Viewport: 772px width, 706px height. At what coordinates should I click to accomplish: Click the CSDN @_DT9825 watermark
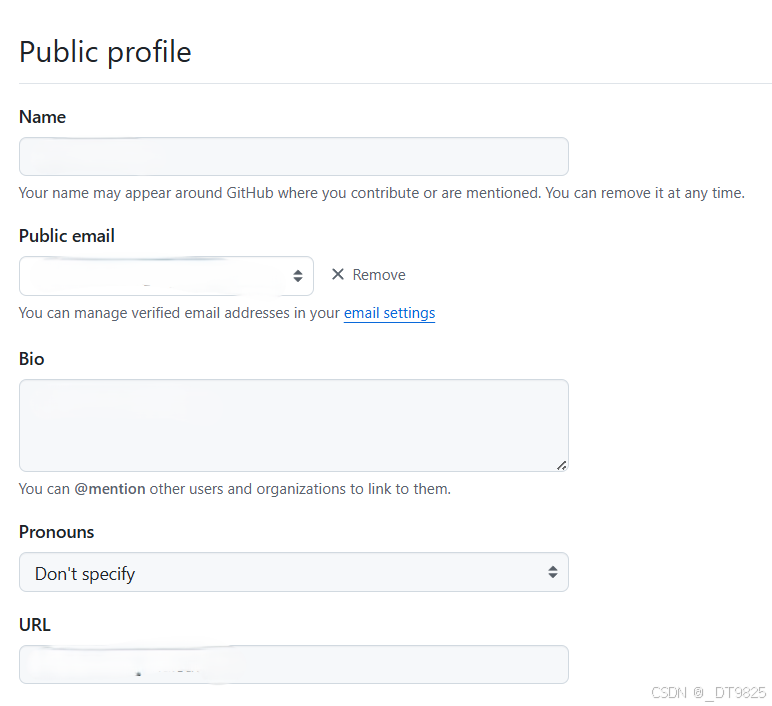pos(708,692)
